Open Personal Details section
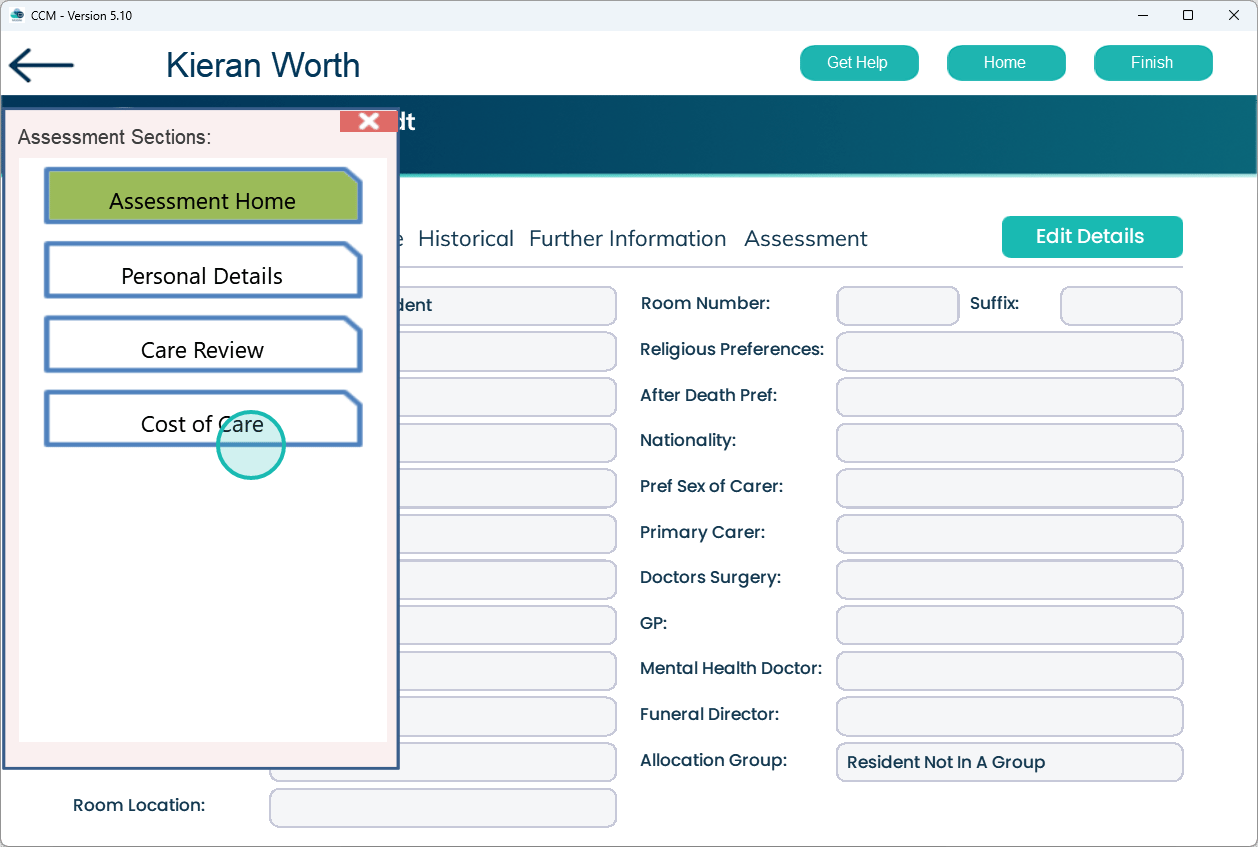This screenshot has width=1258, height=847. click(203, 270)
